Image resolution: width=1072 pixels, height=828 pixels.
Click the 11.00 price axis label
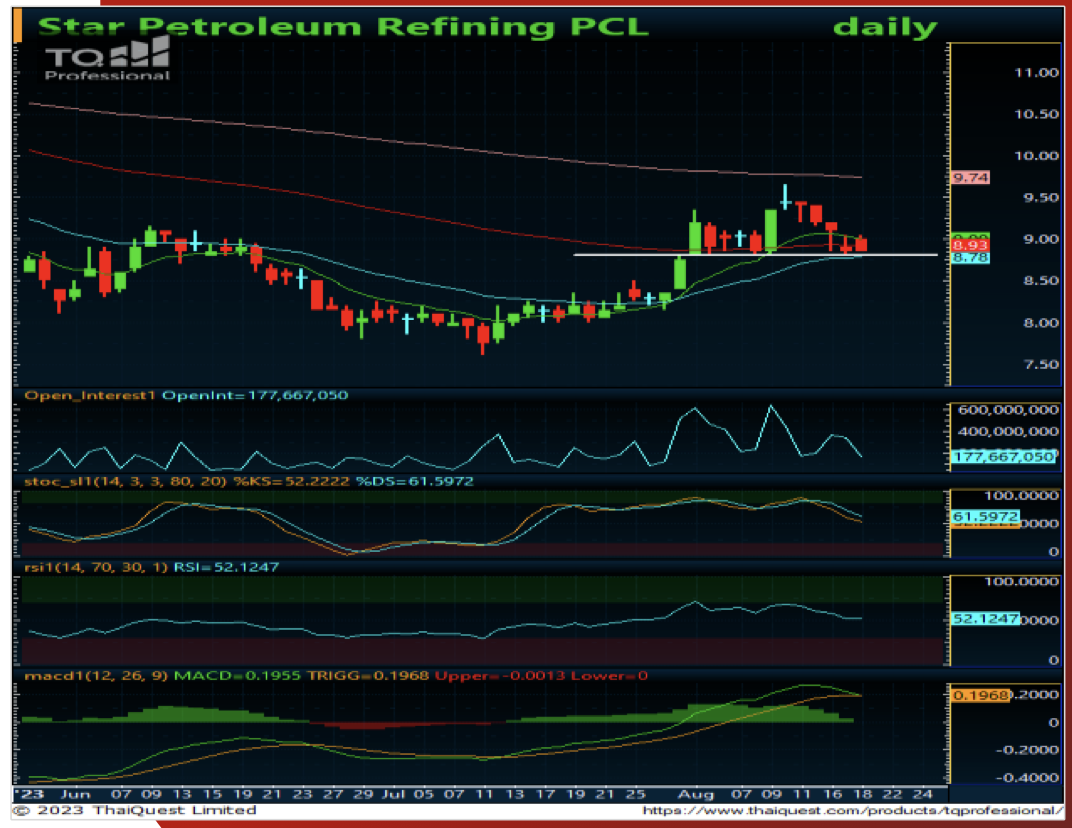pos(1036,73)
